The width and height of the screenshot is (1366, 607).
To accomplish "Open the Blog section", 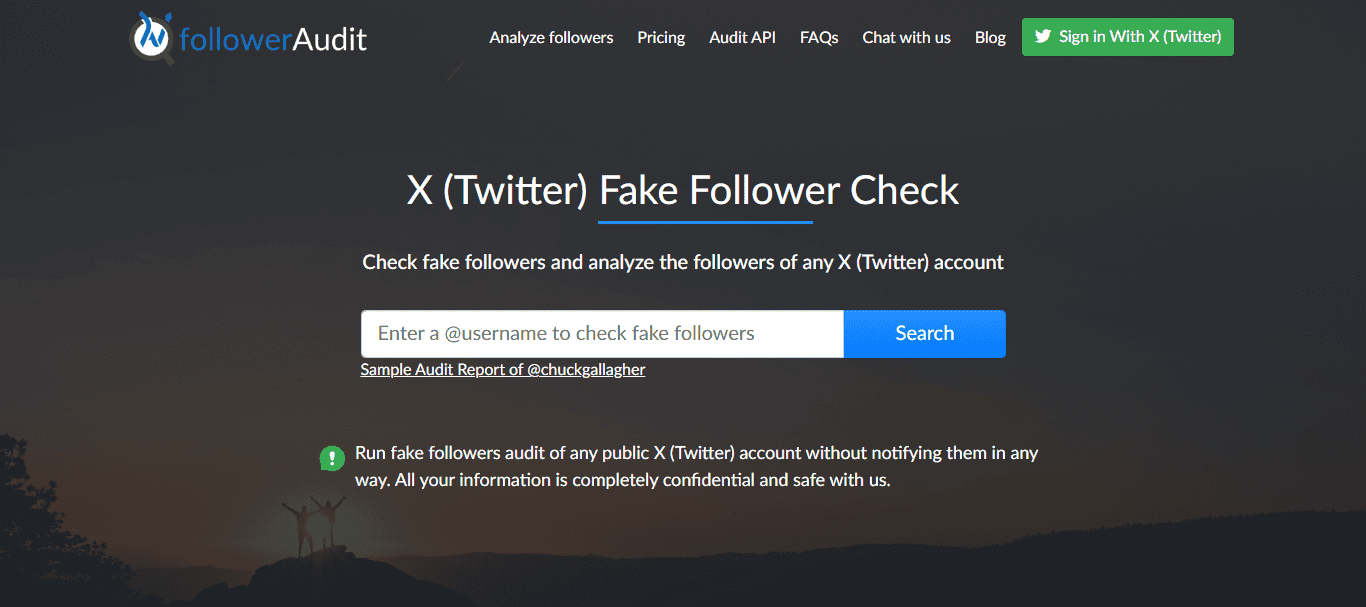I will pyautogui.click(x=990, y=37).
